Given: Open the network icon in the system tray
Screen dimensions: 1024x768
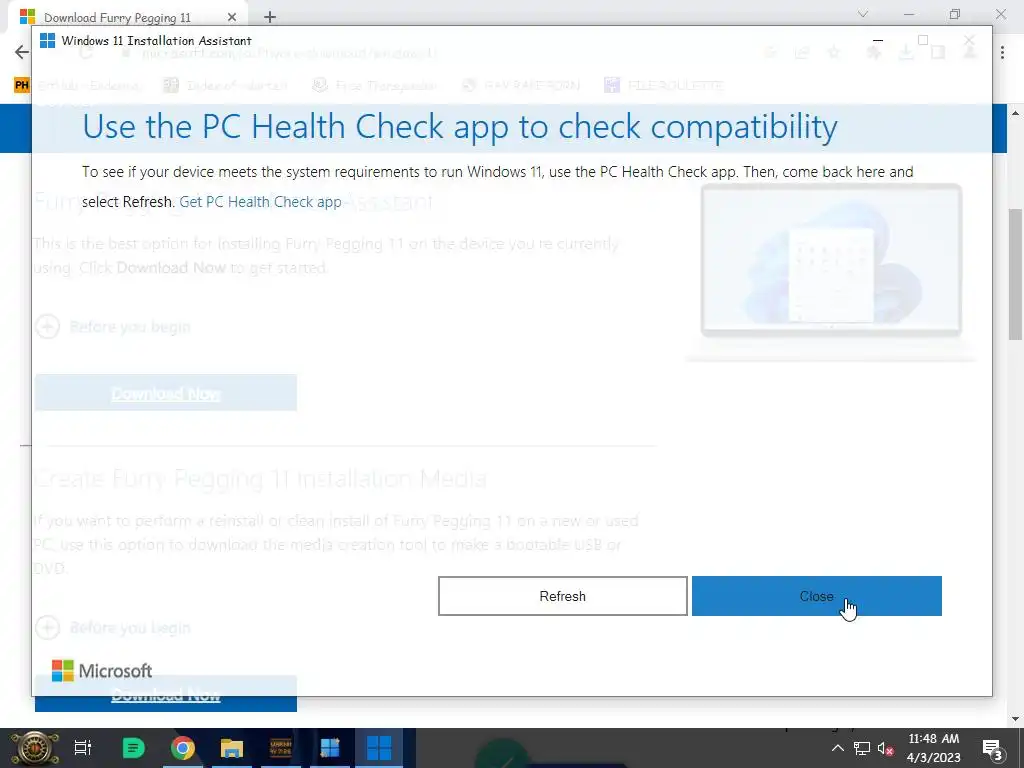Looking at the screenshot, I should 862,748.
